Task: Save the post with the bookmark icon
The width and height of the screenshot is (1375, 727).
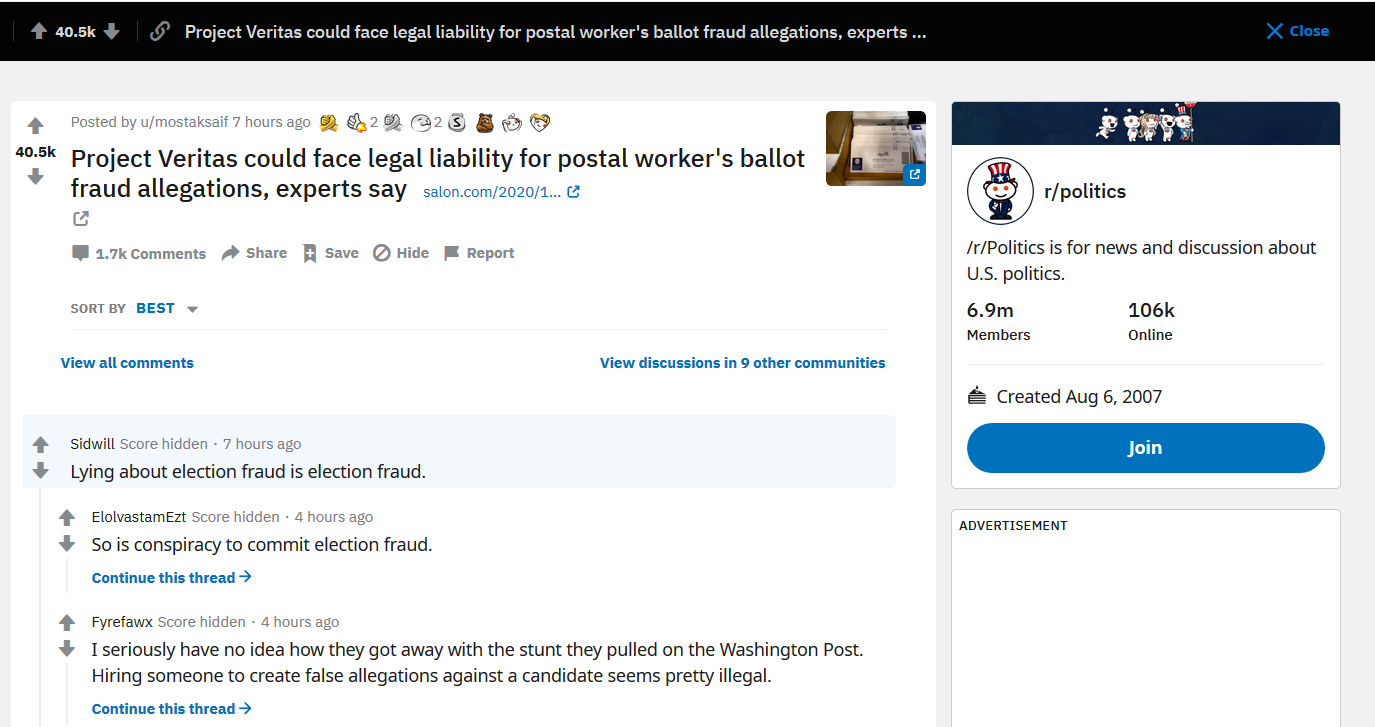Action: point(330,253)
